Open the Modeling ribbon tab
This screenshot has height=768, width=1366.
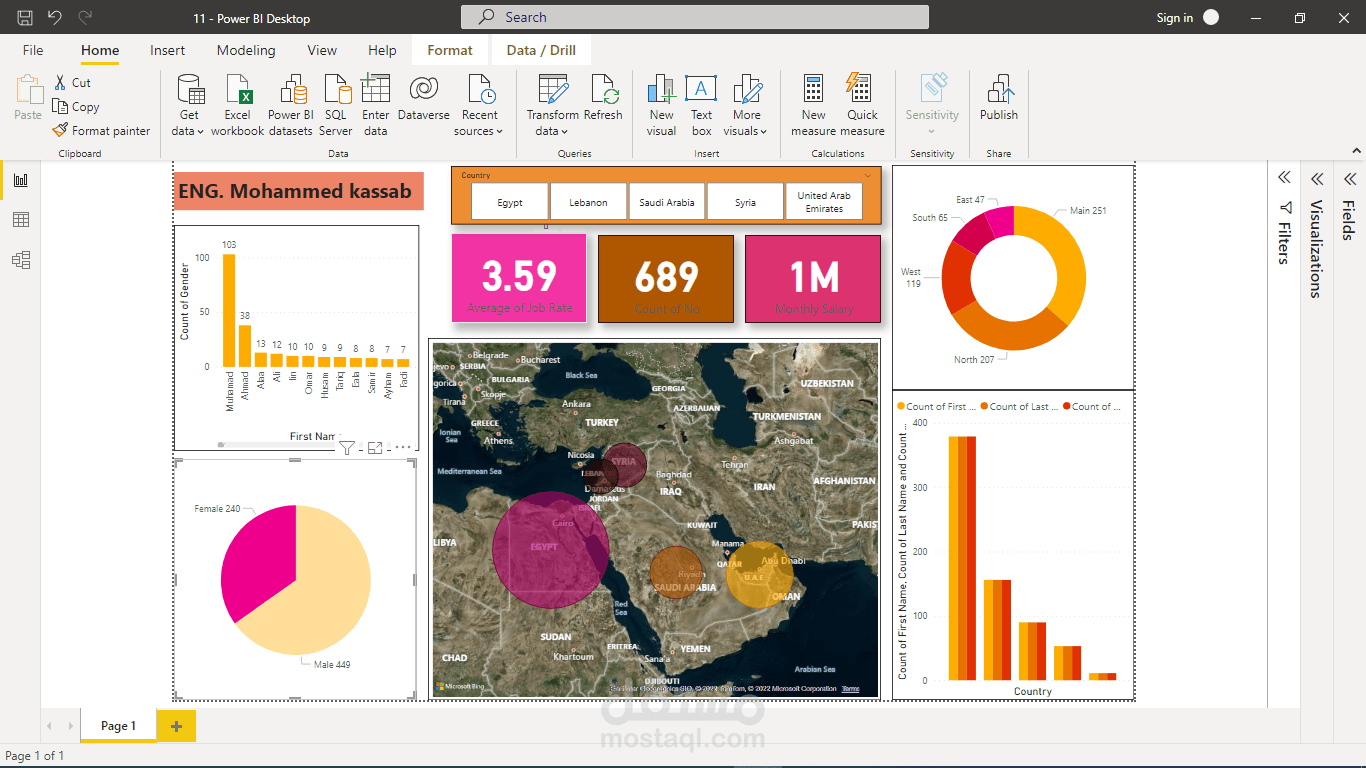[x=246, y=50]
